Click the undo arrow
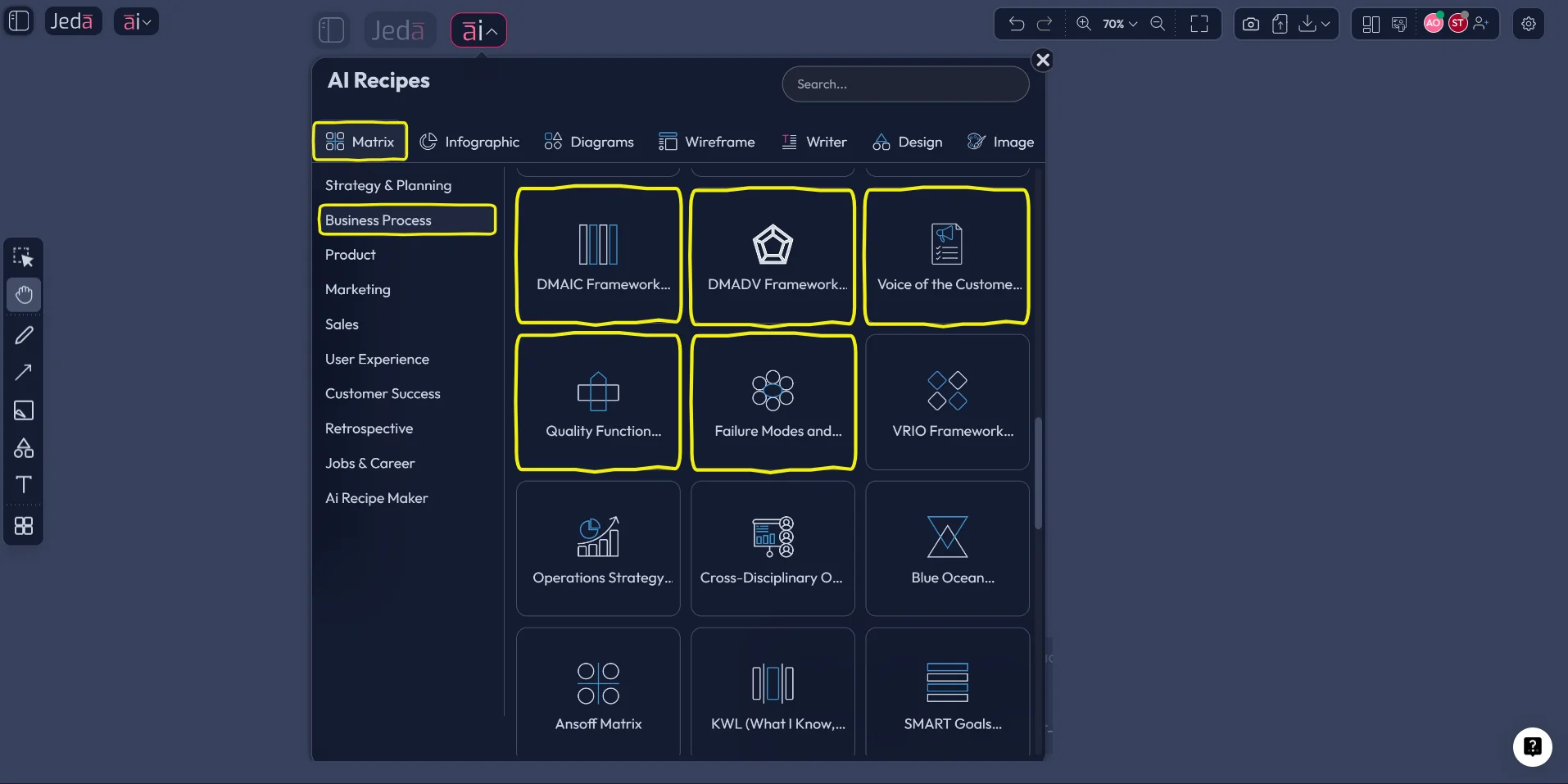The image size is (1568, 784). 1016,24
